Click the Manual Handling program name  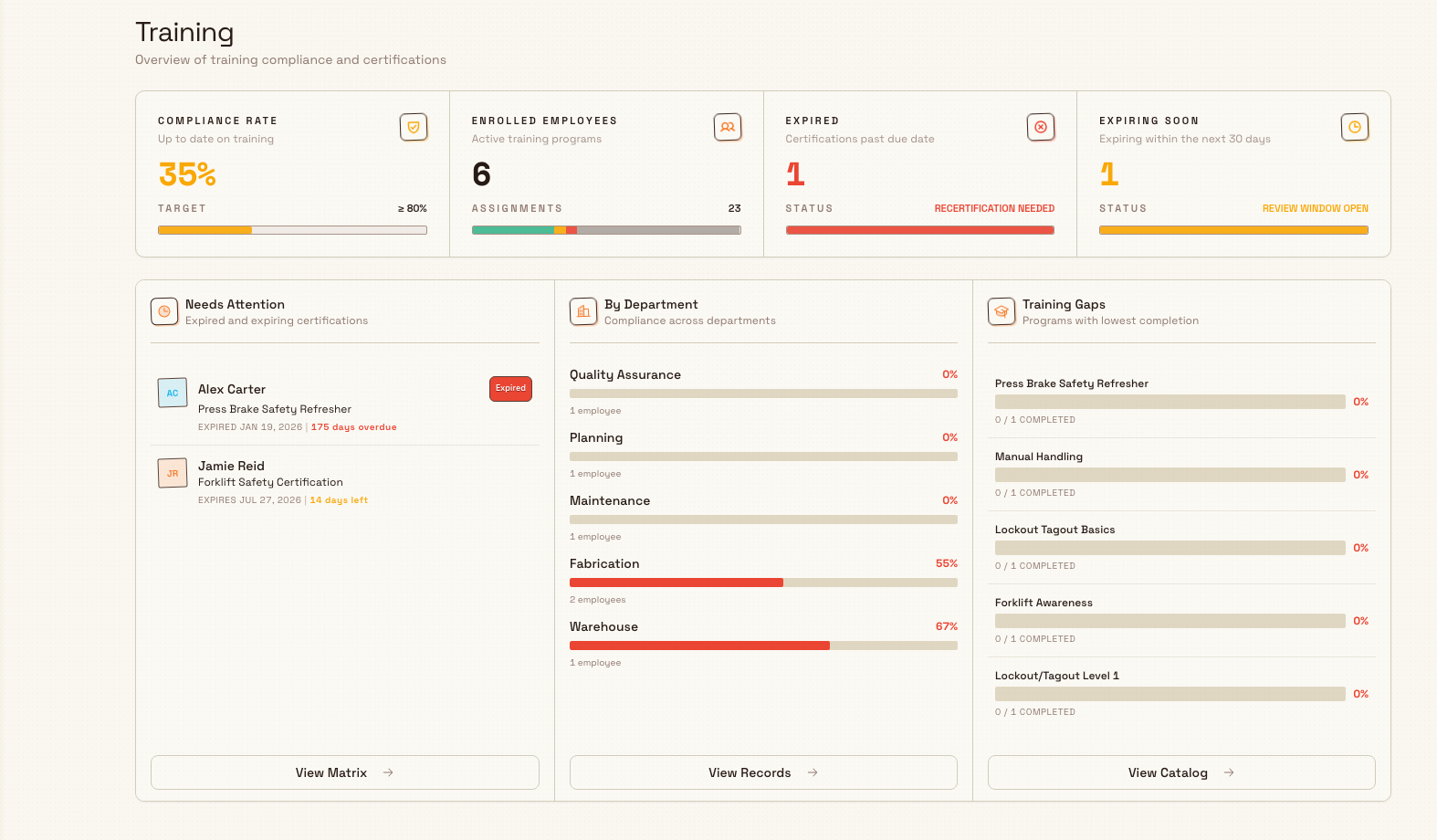click(1039, 457)
